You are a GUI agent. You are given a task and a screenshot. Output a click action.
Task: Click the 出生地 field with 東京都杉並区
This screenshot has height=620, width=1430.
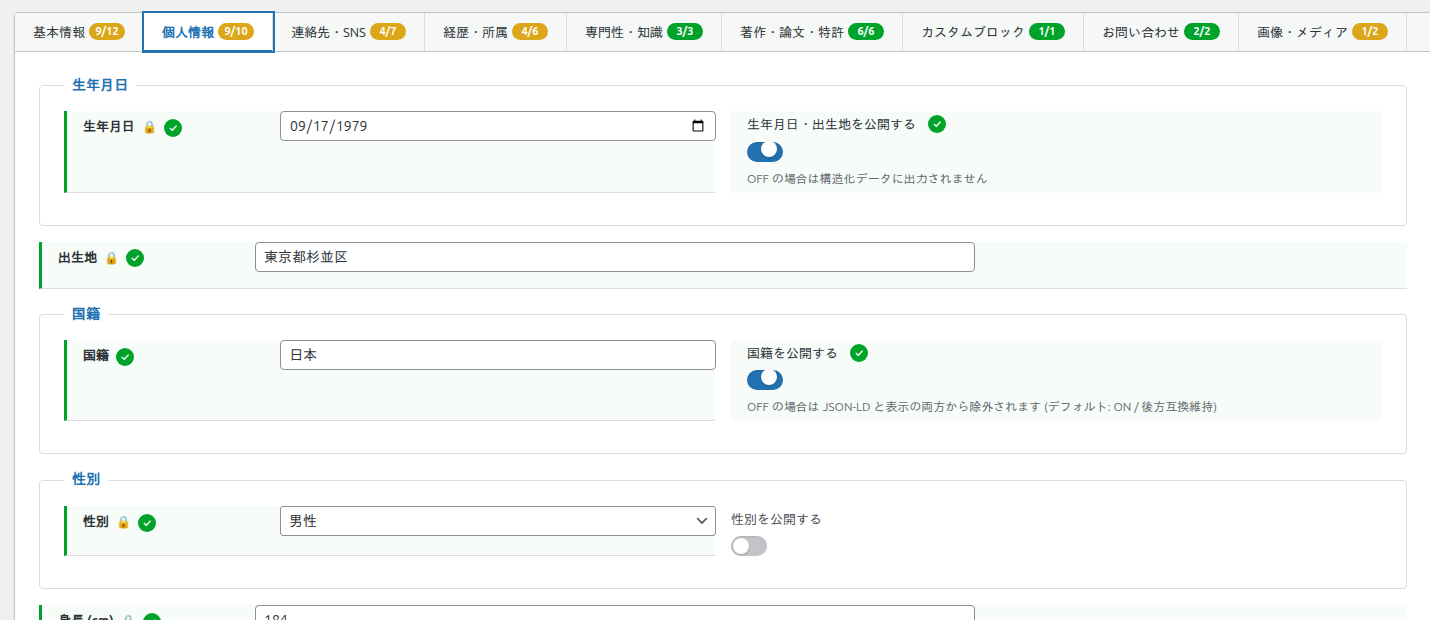[x=615, y=257]
